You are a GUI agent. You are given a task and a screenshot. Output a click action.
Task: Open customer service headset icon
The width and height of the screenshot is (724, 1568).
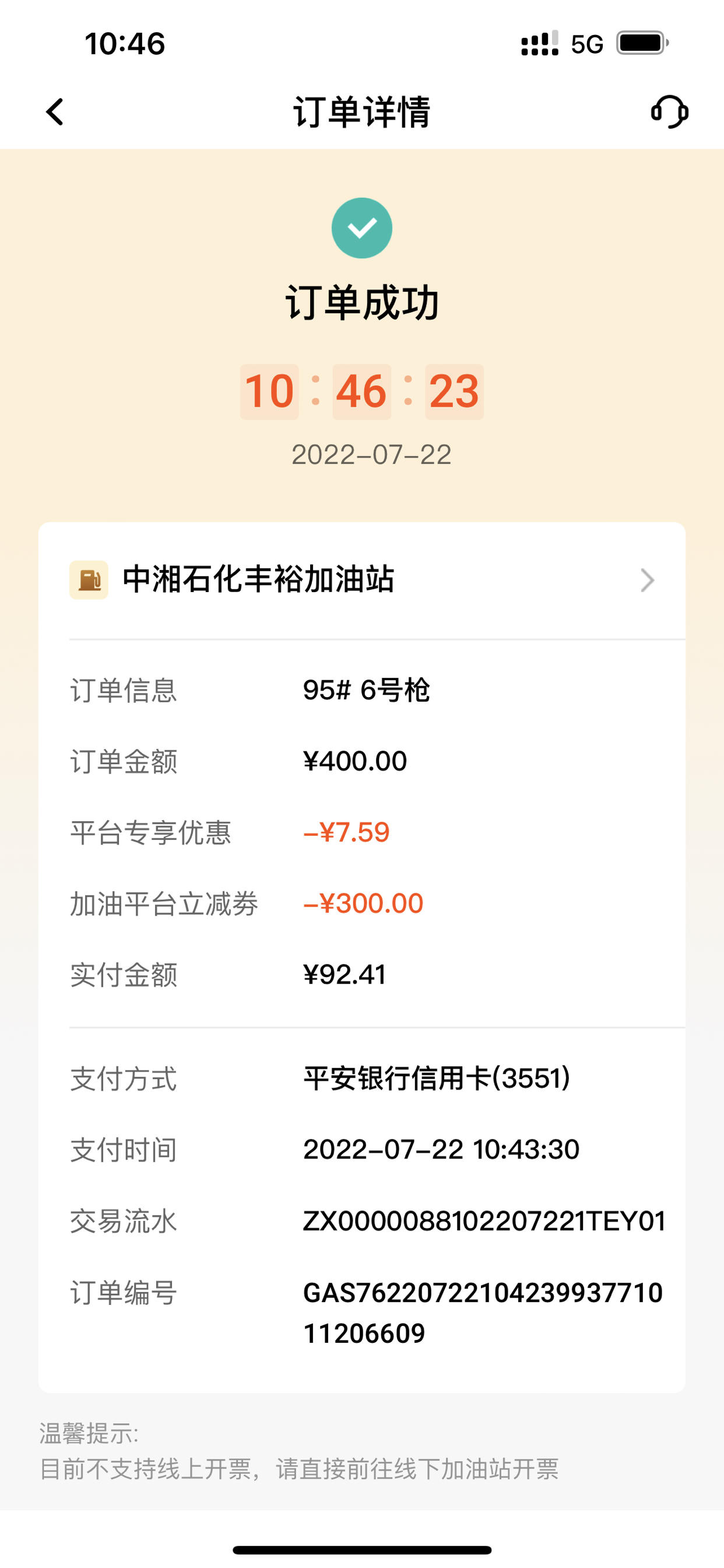point(669,112)
